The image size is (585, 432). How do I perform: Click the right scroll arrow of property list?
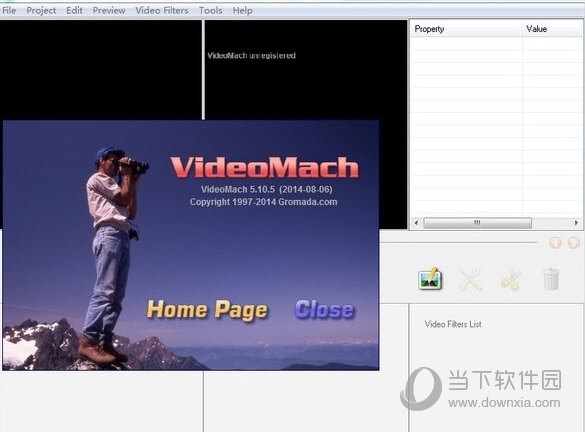point(576,223)
